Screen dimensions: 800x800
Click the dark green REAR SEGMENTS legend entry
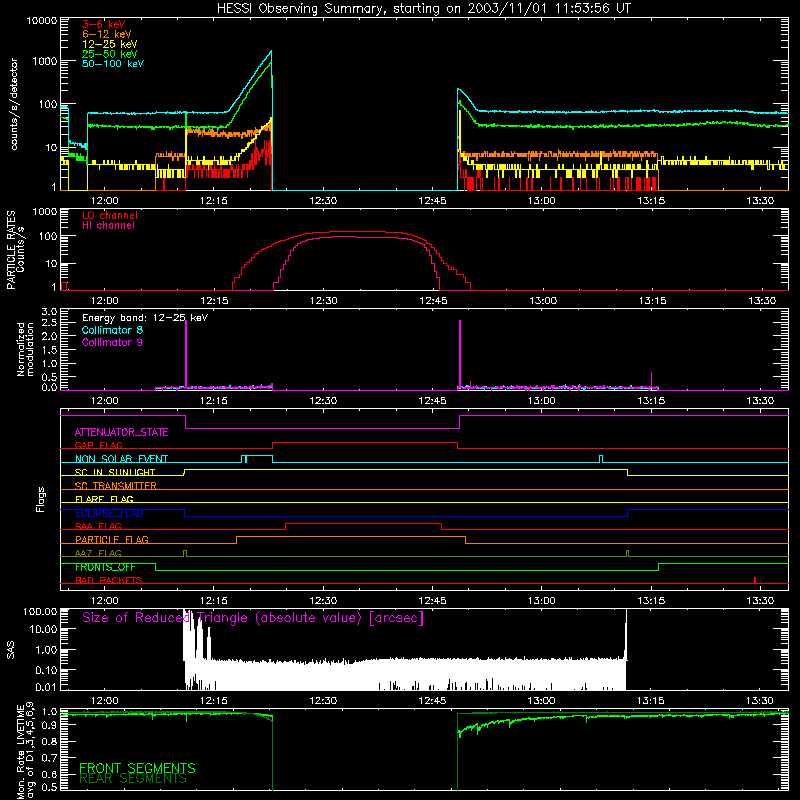click(x=133, y=779)
